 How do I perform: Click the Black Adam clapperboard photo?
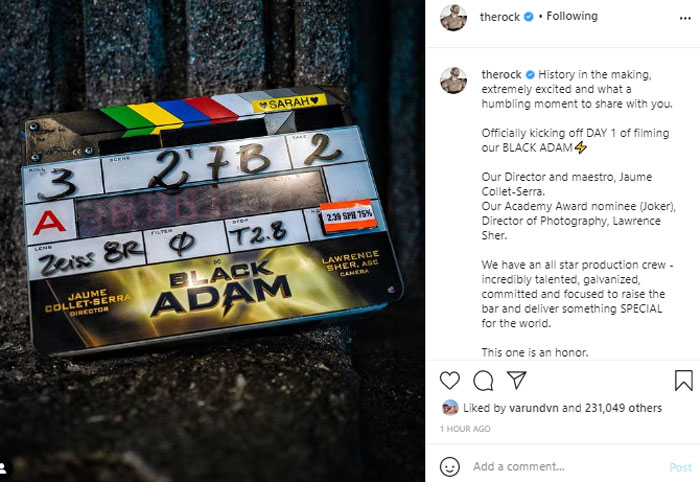(212, 241)
